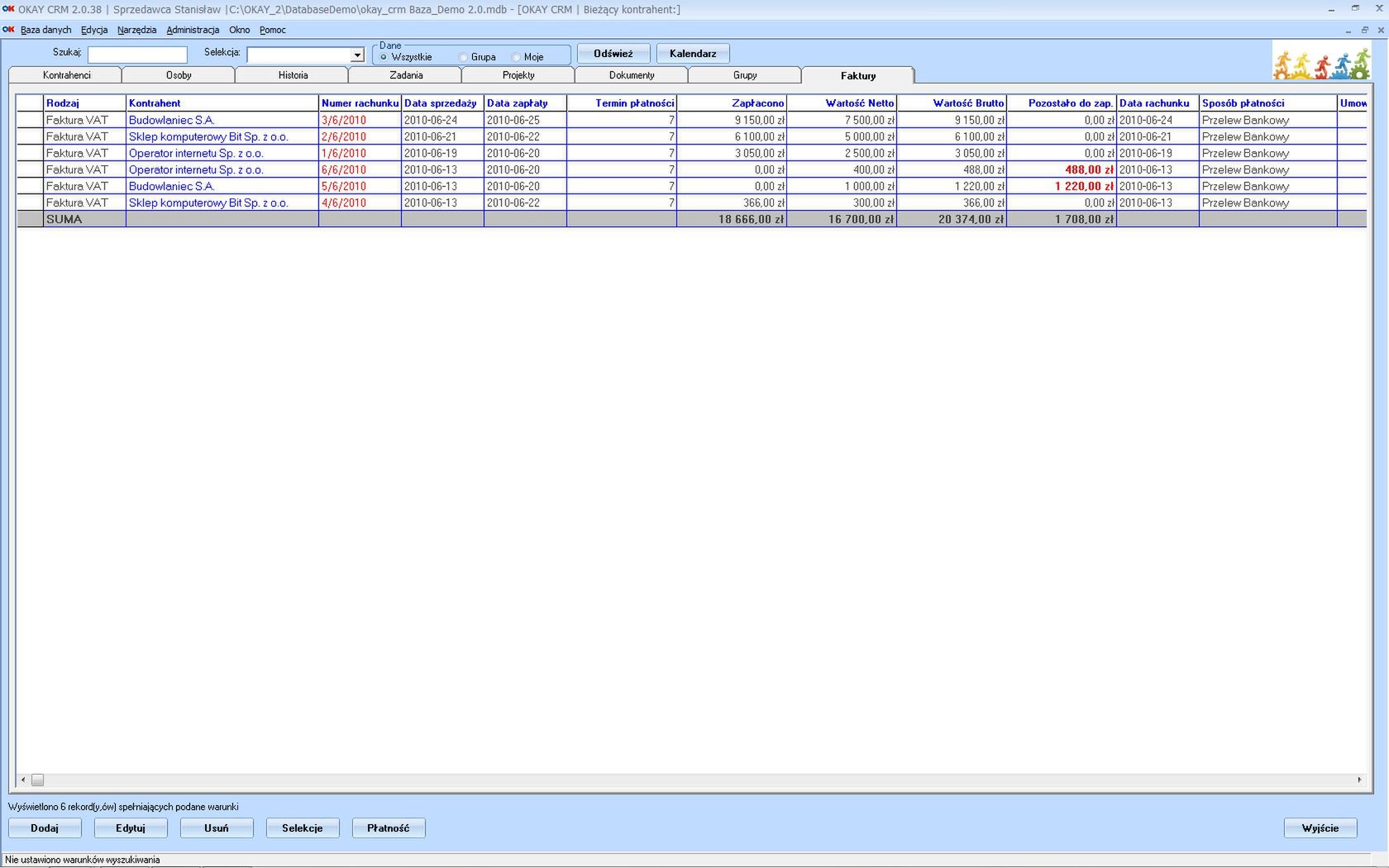Click the scrollbar right arrow
Image resolution: width=1389 pixels, height=868 pixels.
click(1359, 780)
